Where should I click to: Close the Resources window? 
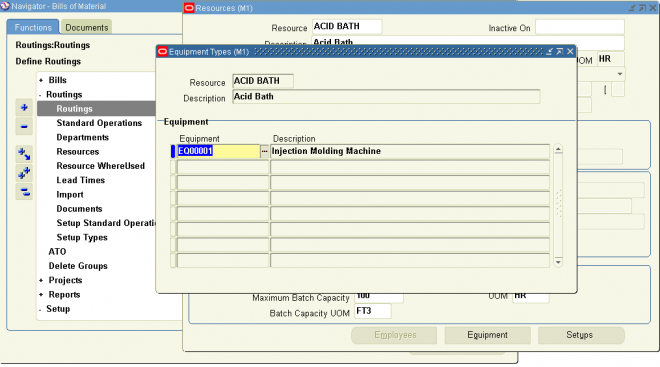[653, 8]
